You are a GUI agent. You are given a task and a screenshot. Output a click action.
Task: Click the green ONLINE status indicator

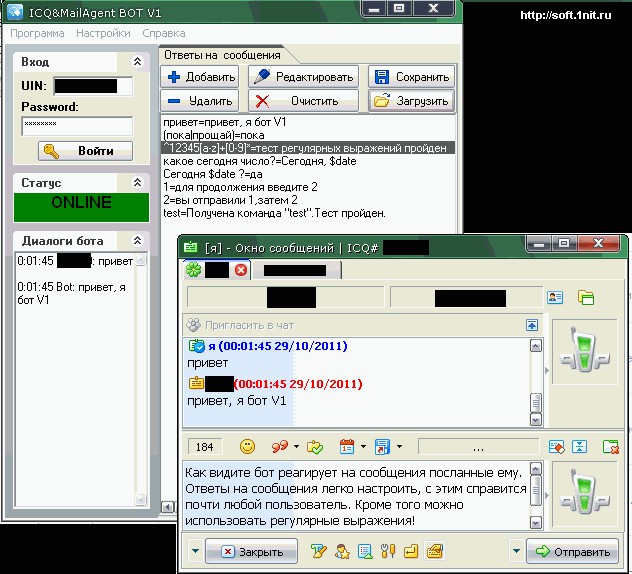81,207
